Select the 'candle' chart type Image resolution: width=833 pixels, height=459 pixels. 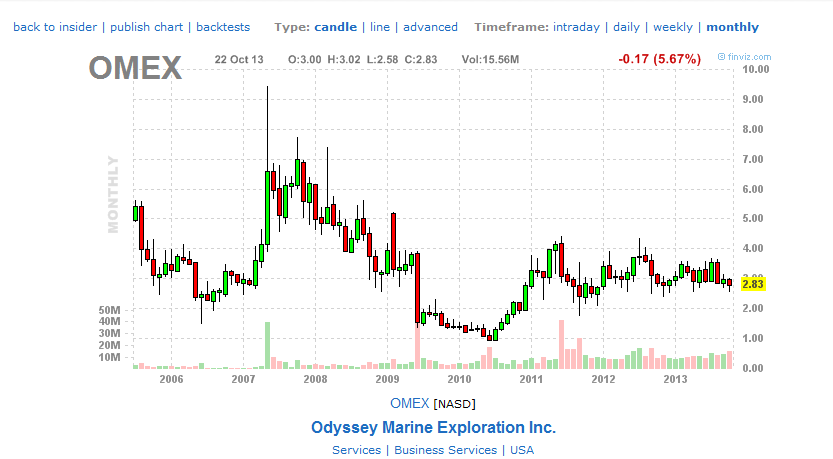tap(335, 27)
